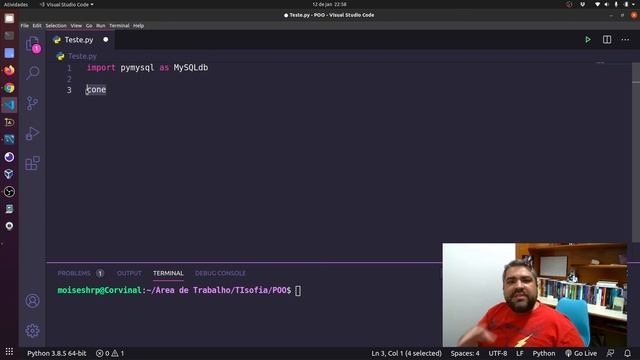Open the Search view in activity bar
The image size is (640, 360).
[32, 73]
